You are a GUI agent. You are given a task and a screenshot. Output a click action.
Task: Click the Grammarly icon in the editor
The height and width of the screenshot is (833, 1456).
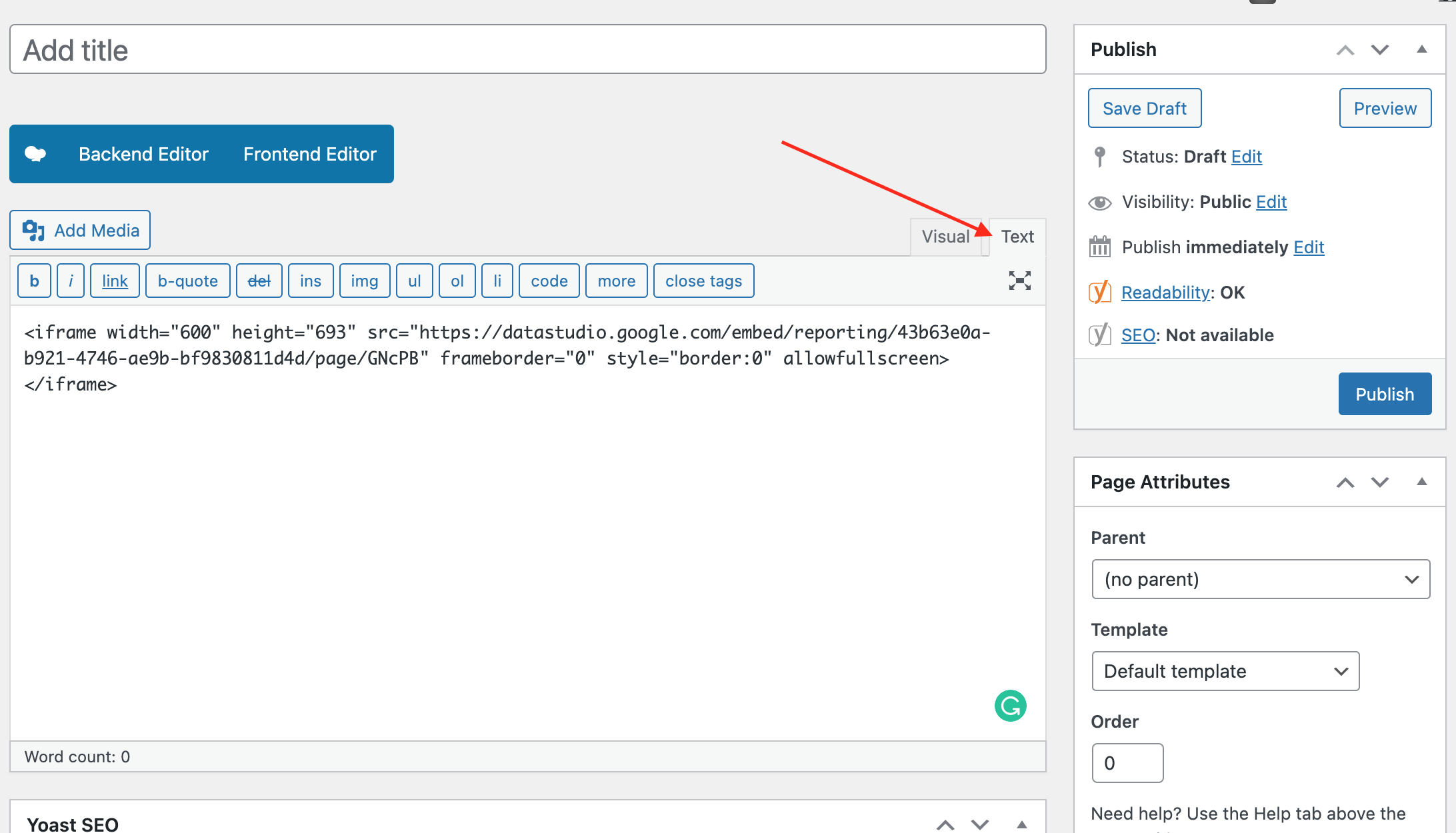1010,706
